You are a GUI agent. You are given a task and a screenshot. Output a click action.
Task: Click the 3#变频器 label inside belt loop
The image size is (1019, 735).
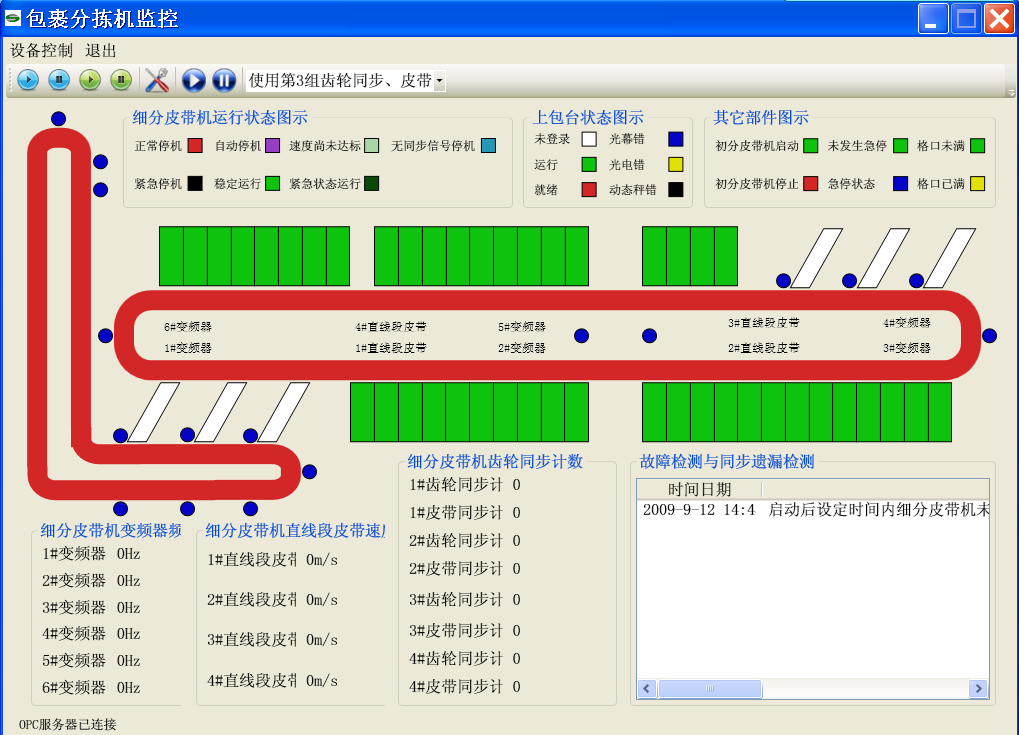click(x=907, y=348)
